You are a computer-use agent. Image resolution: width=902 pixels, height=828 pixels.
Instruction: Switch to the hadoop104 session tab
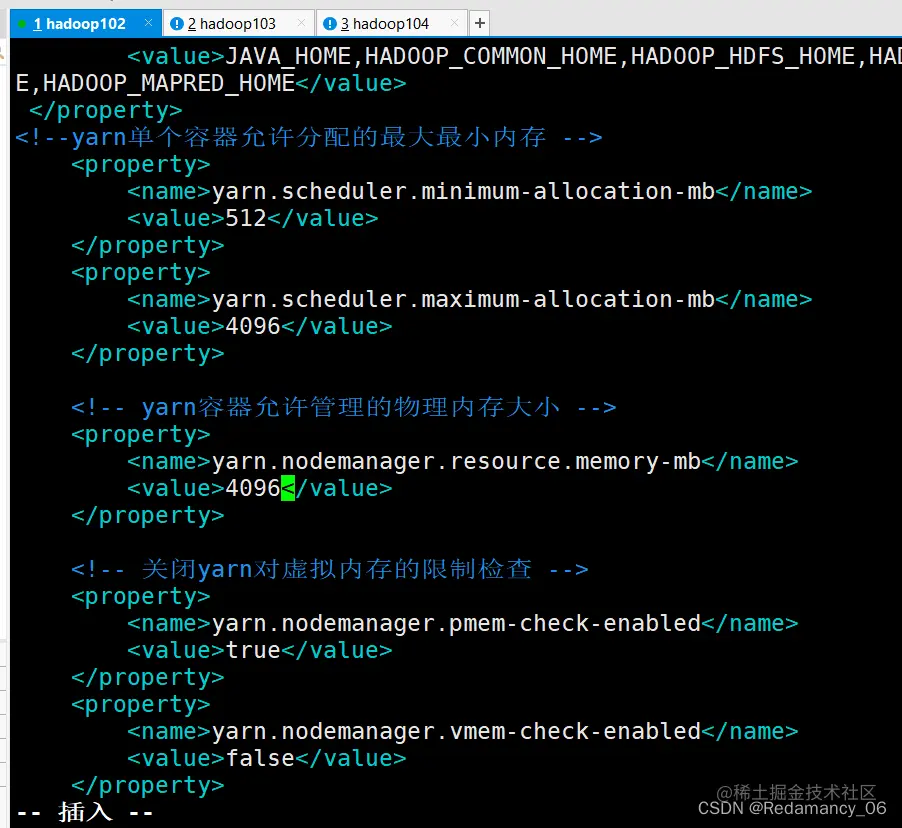(392, 24)
